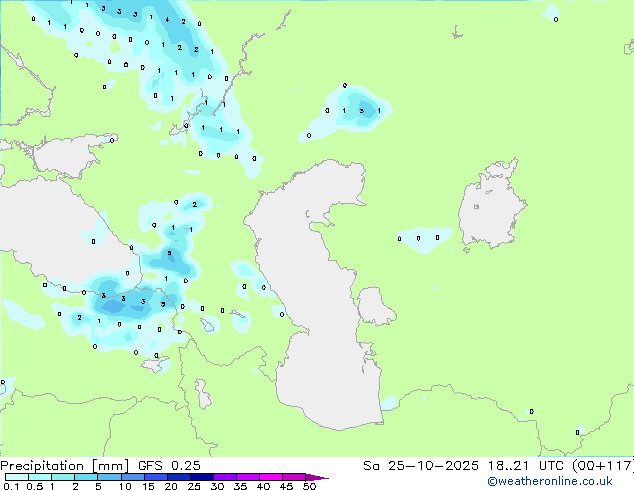
Task: Click the "35" legend scale label
Action: pyautogui.click(x=240, y=486)
